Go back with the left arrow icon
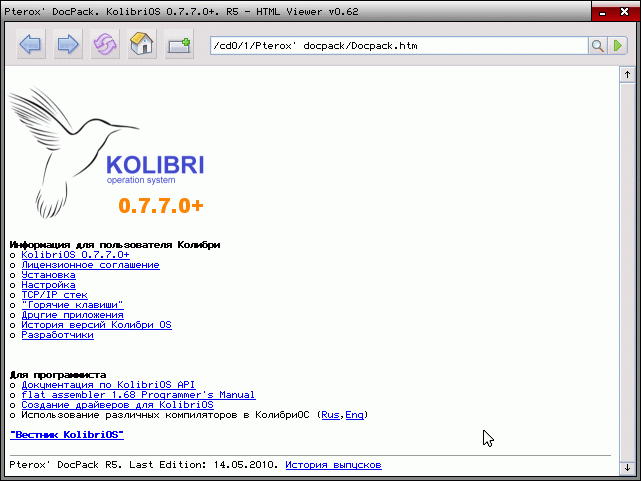Screen dimensions: 641x481 click(31, 44)
